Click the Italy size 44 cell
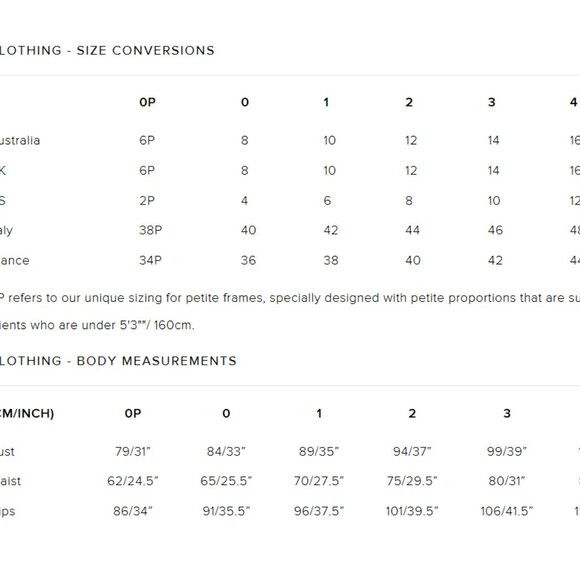 pos(412,230)
